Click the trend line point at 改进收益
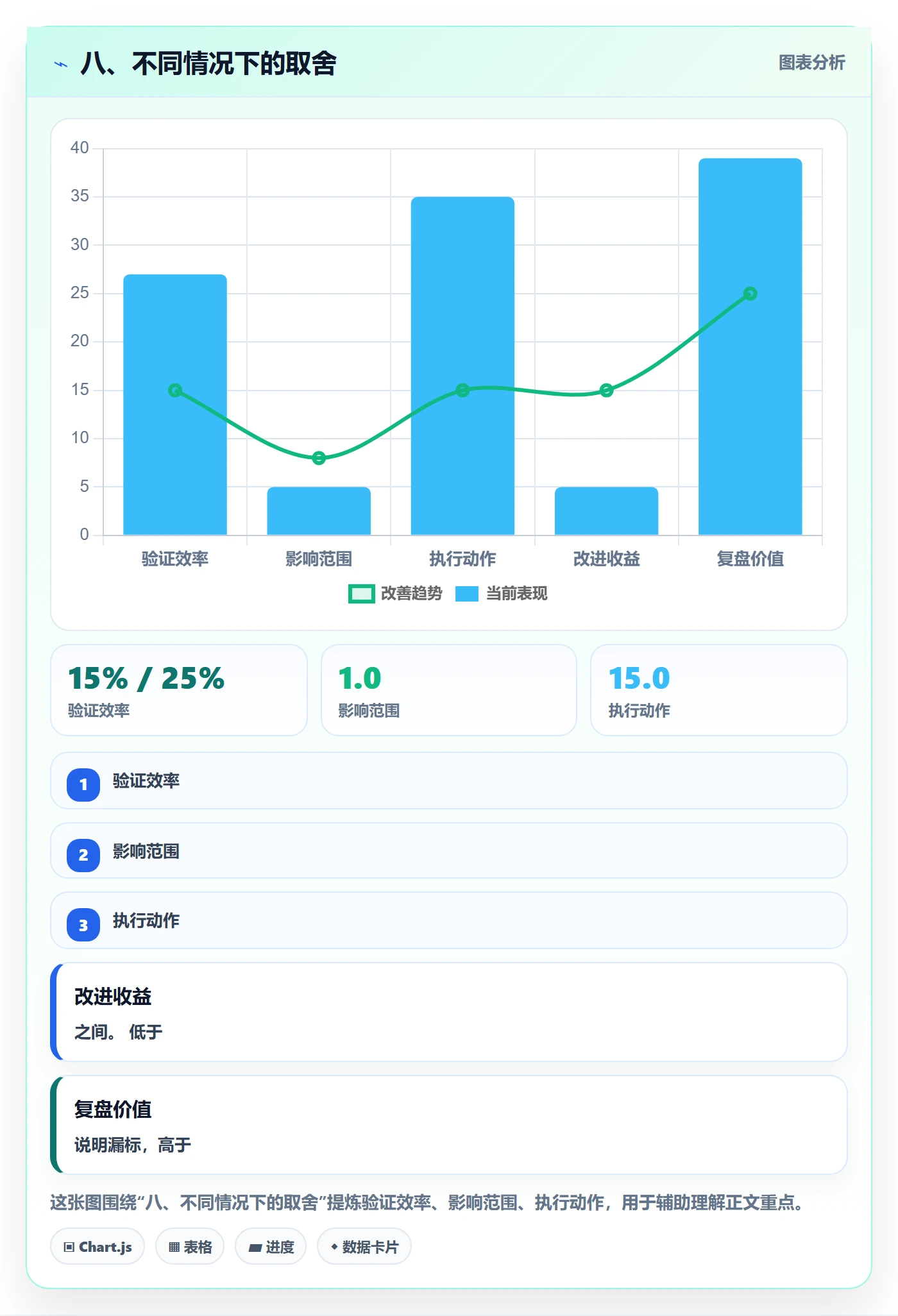Viewport: 898px width, 1316px height. pos(606,391)
